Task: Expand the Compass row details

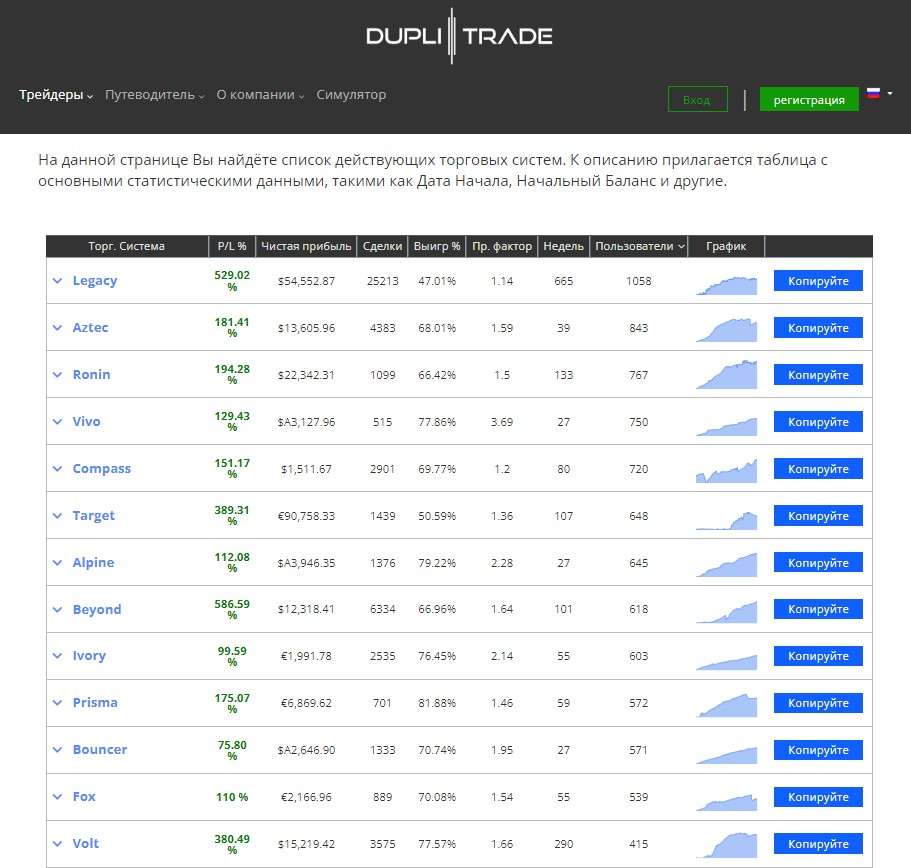Action: (x=58, y=469)
